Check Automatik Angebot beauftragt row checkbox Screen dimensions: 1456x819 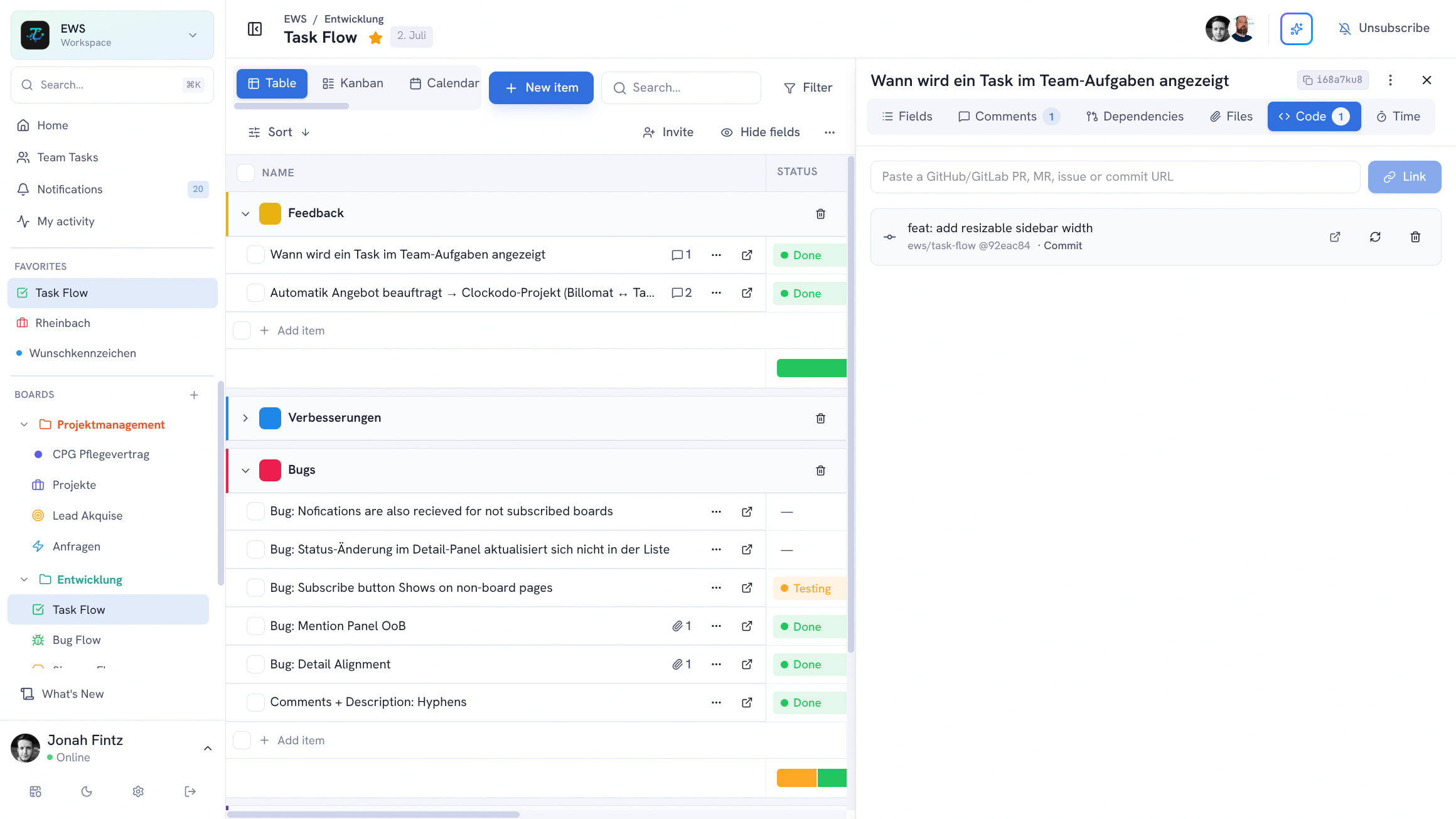(255, 293)
